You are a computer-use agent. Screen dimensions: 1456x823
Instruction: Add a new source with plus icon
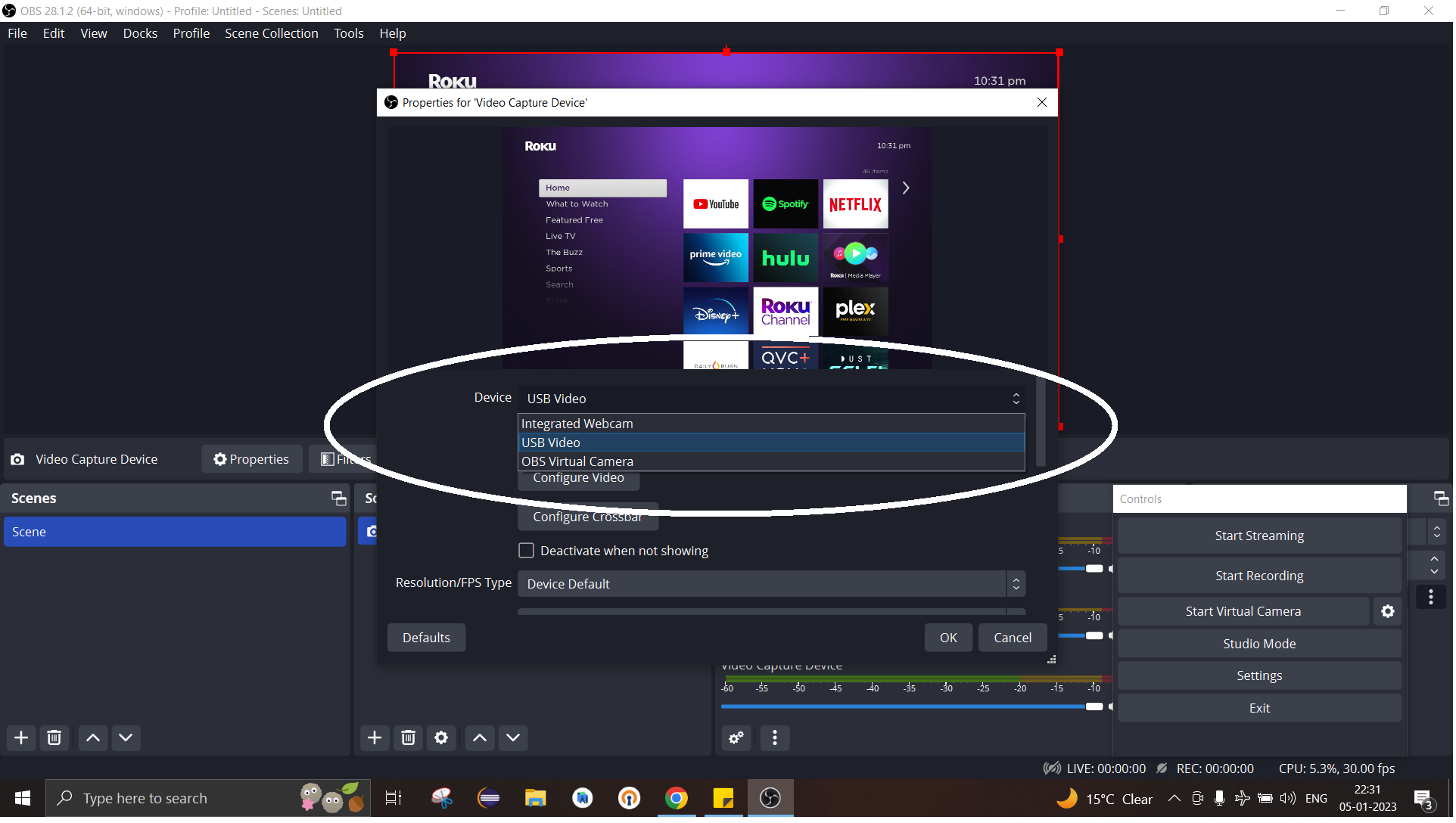tap(375, 738)
